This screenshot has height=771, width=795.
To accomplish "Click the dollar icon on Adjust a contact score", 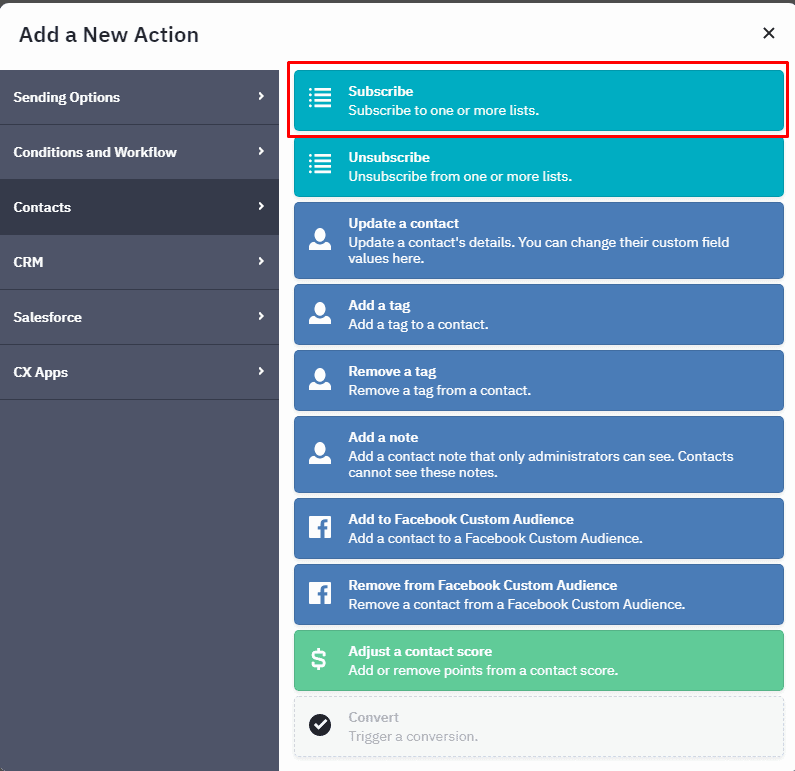I will 319,659.
